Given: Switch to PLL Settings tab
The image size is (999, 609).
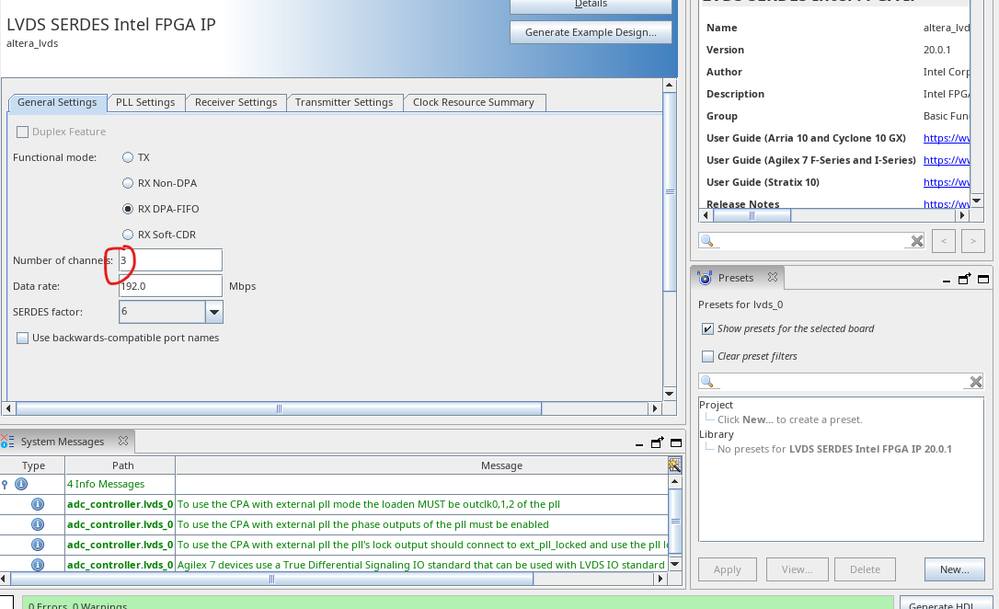Looking at the screenshot, I should (145, 103).
